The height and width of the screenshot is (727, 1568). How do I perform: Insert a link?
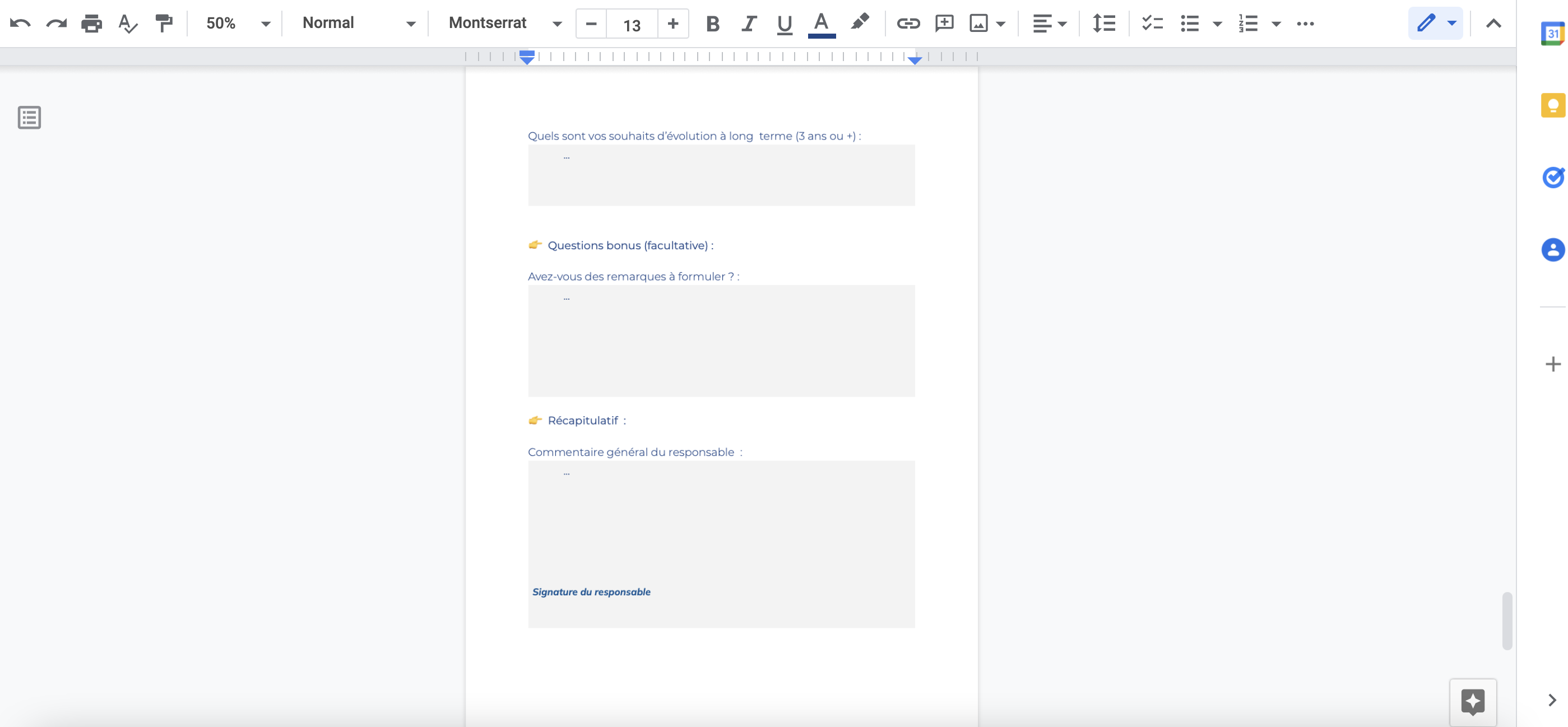click(908, 24)
